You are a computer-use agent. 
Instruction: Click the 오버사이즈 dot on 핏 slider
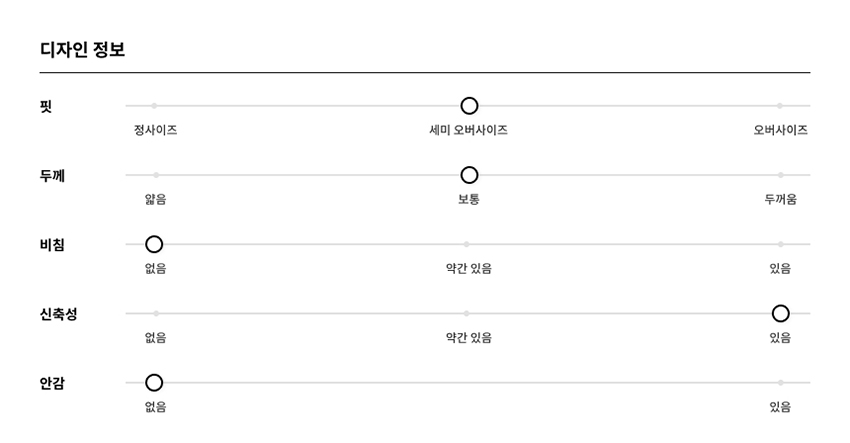[780, 106]
